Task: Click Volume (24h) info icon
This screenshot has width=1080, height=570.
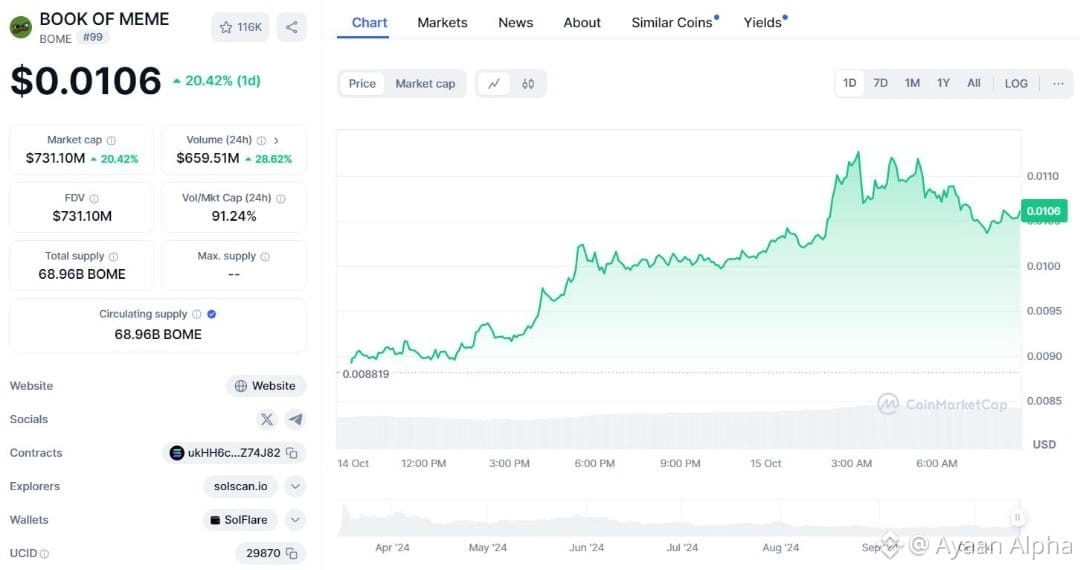Action: 261,140
